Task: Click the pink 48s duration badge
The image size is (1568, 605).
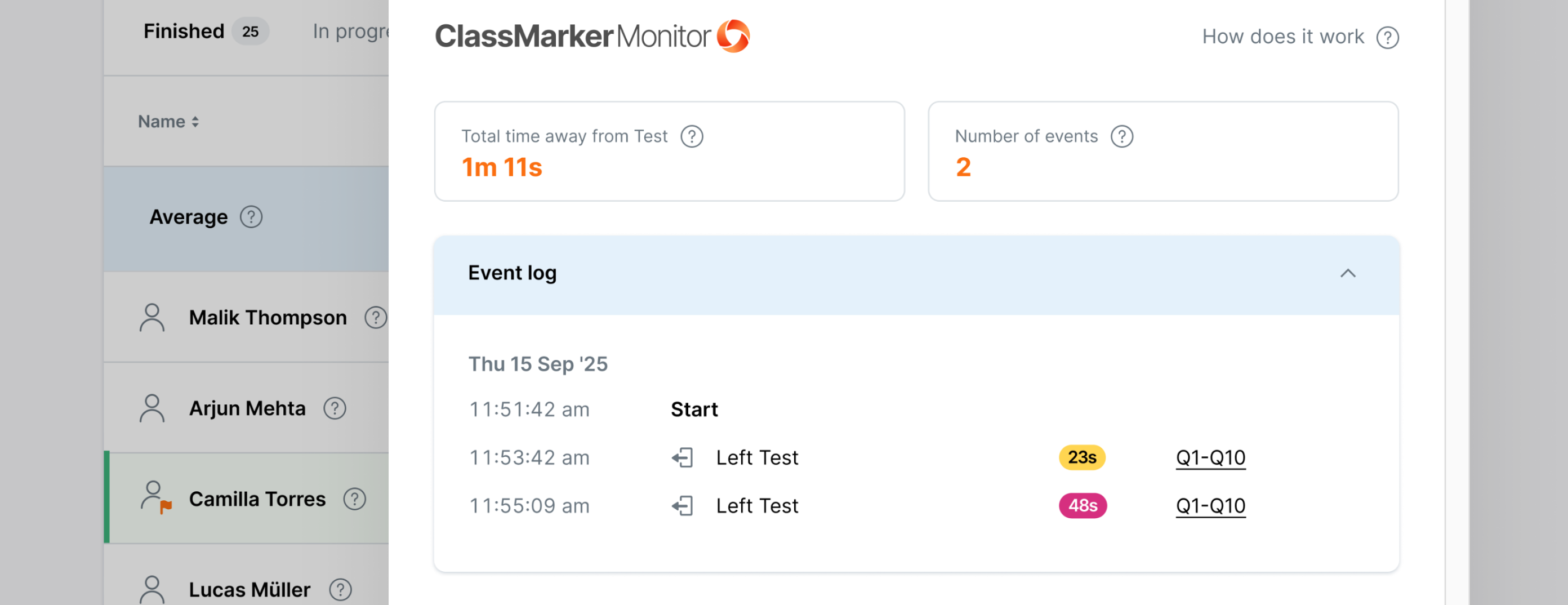Action: point(1083,505)
